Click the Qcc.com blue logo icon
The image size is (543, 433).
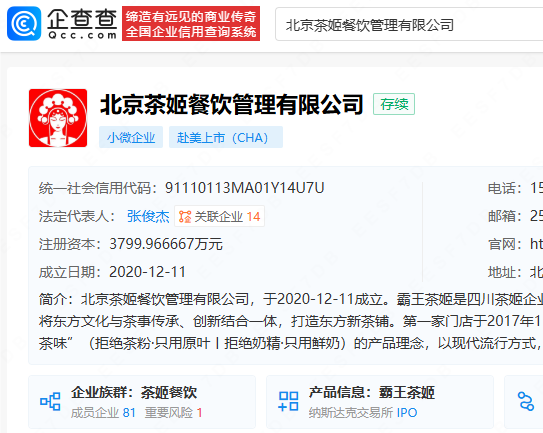pyautogui.click(x=24, y=24)
